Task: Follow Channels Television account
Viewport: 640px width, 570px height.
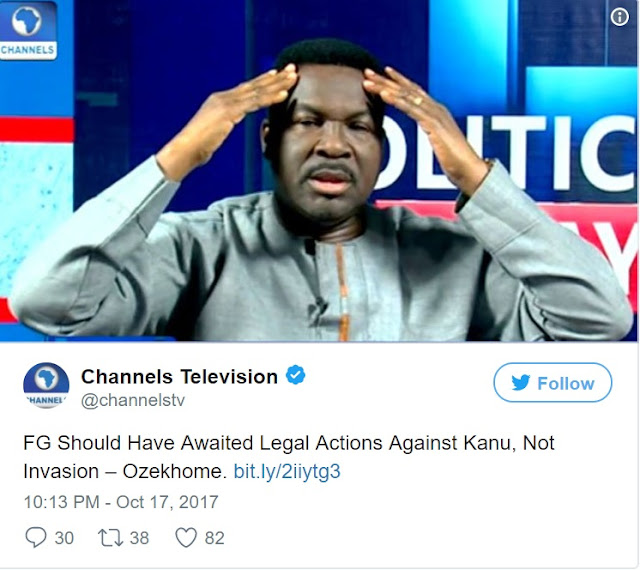Action: click(x=553, y=383)
